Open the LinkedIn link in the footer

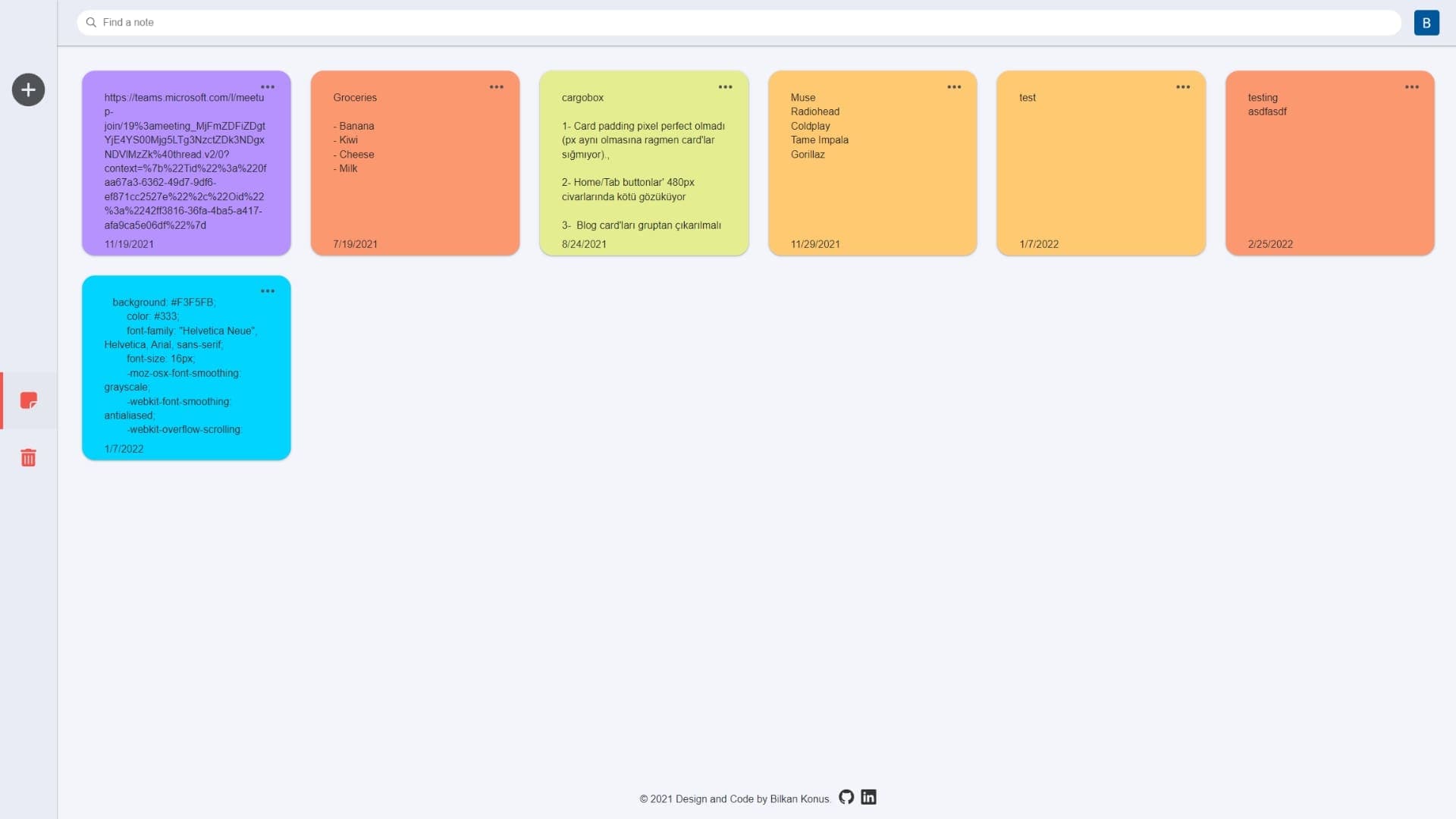pyautogui.click(x=869, y=797)
